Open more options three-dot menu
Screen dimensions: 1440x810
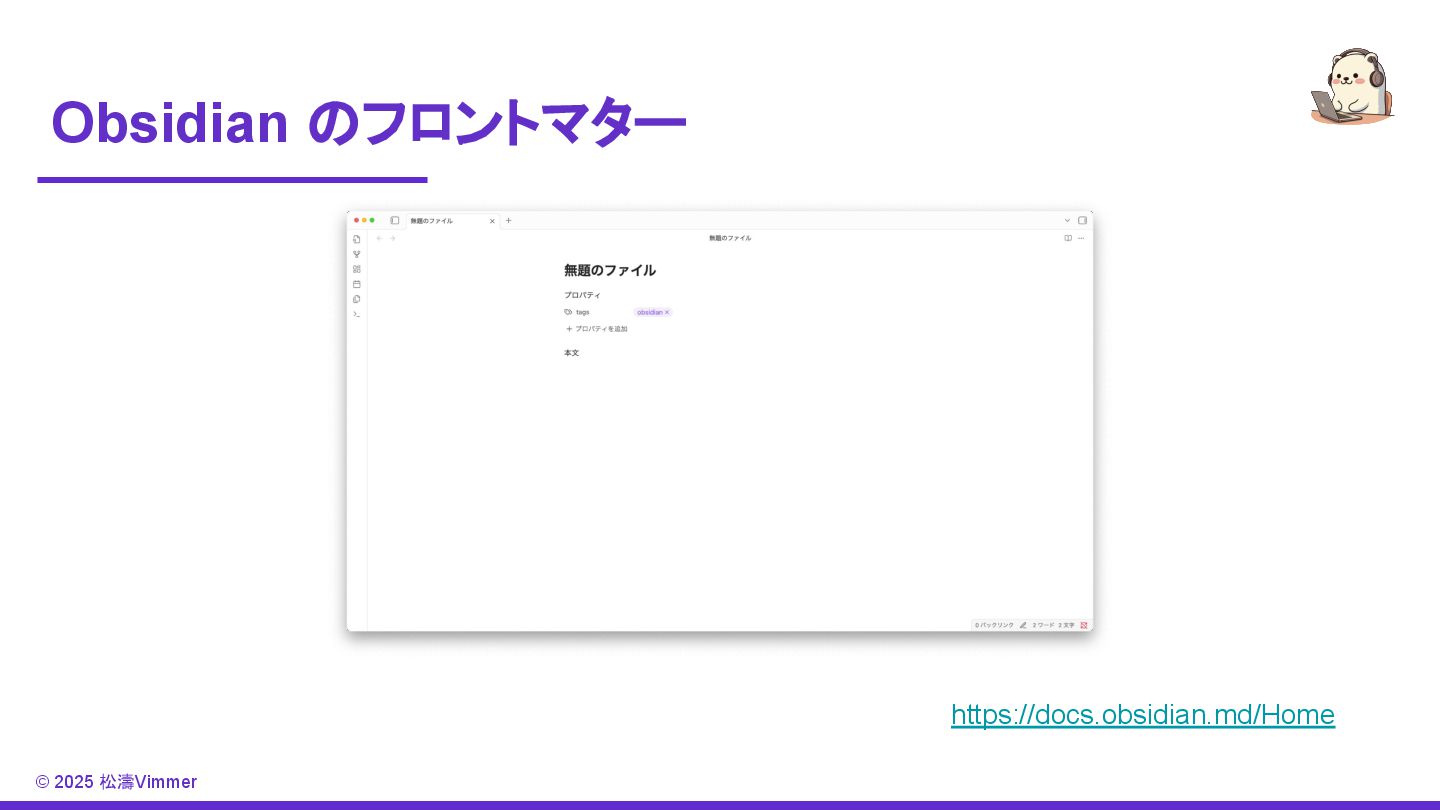click(x=1081, y=238)
